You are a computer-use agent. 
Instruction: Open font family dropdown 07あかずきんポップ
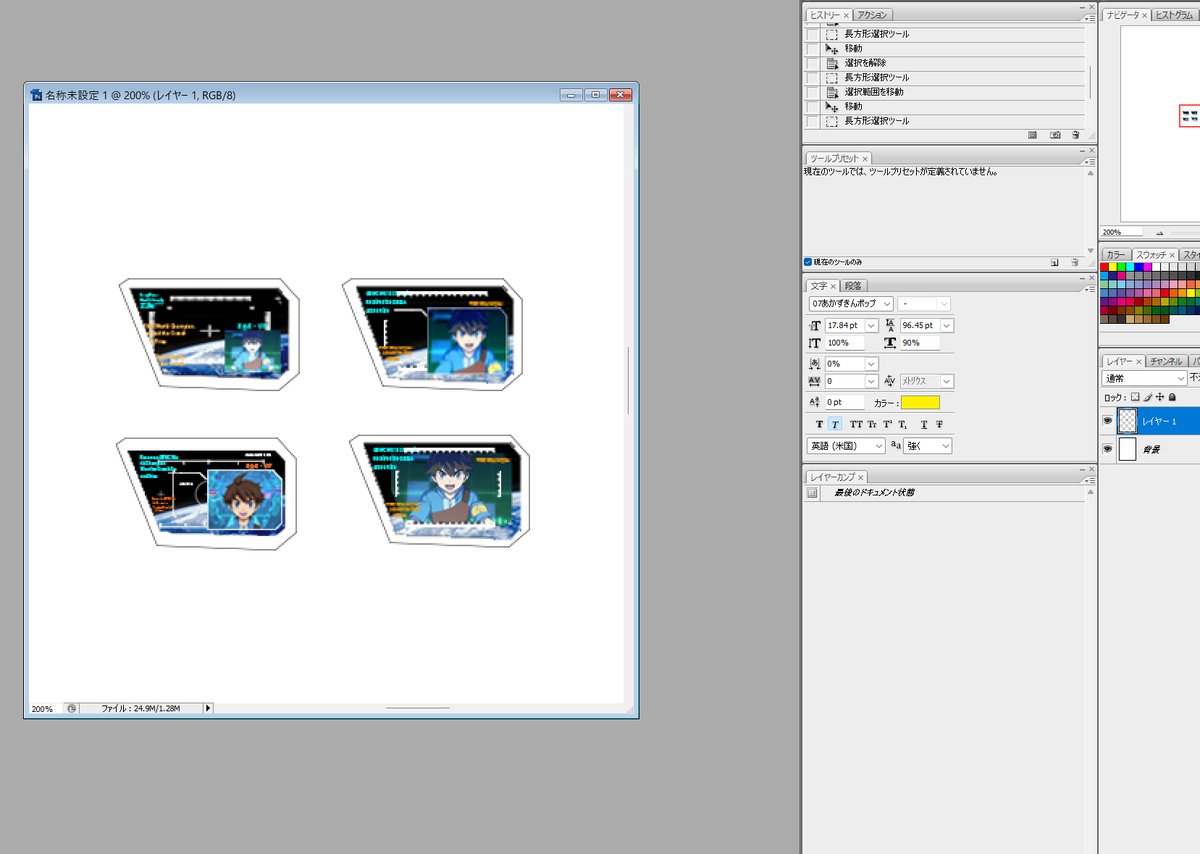point(886,303)
